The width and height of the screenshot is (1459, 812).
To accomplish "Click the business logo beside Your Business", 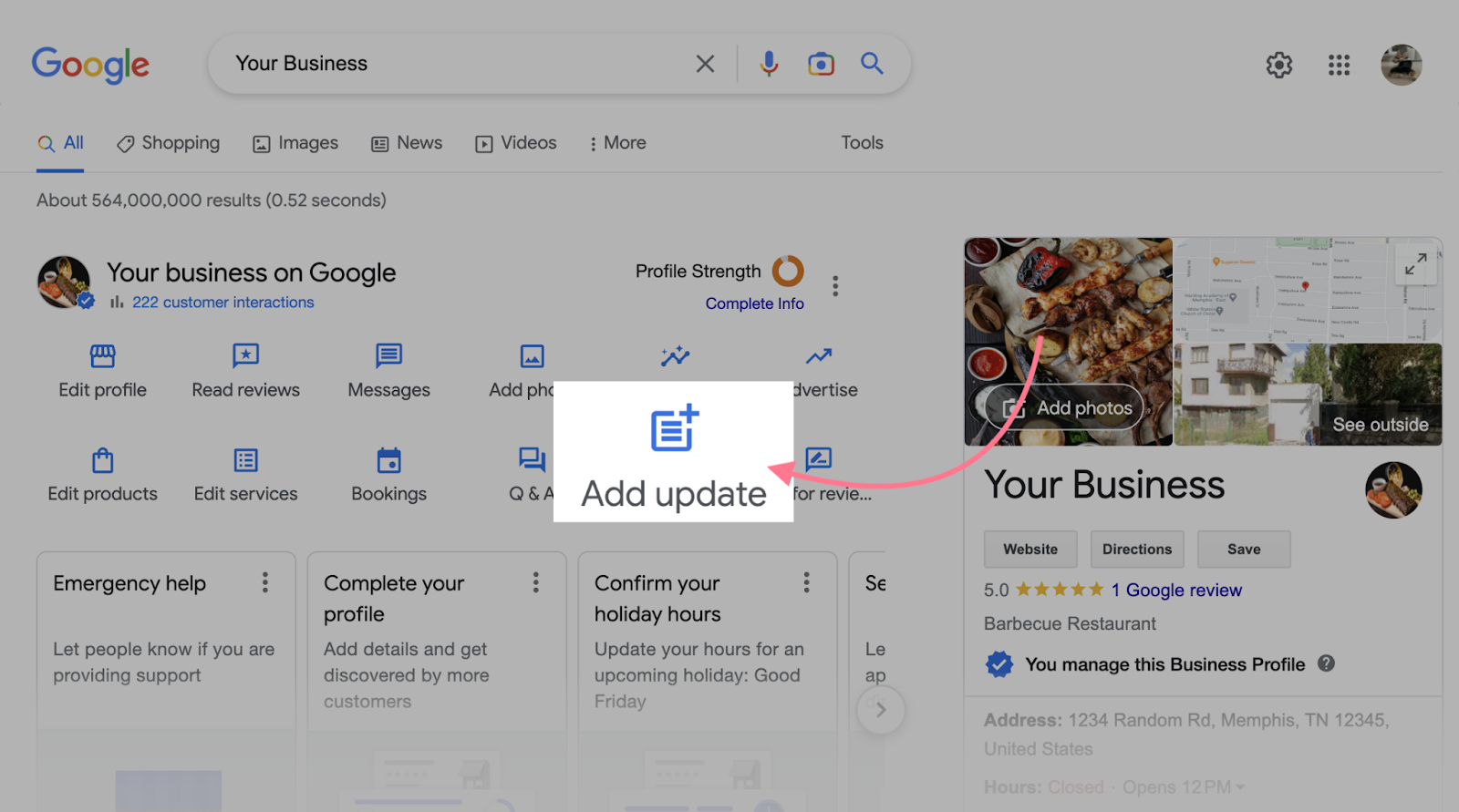I will [x=1393, y=489].
